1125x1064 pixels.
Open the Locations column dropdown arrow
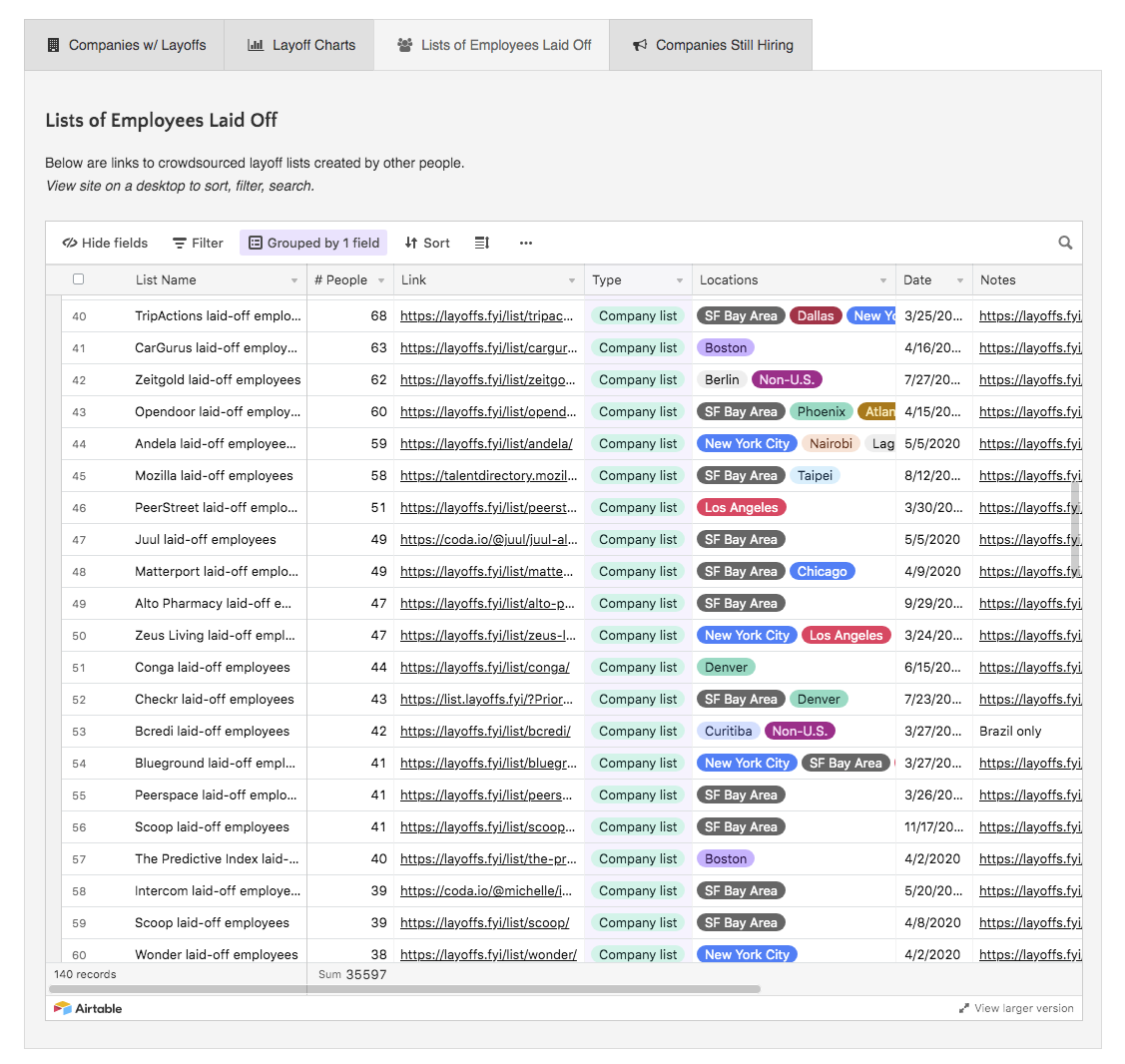pos(883,280)
